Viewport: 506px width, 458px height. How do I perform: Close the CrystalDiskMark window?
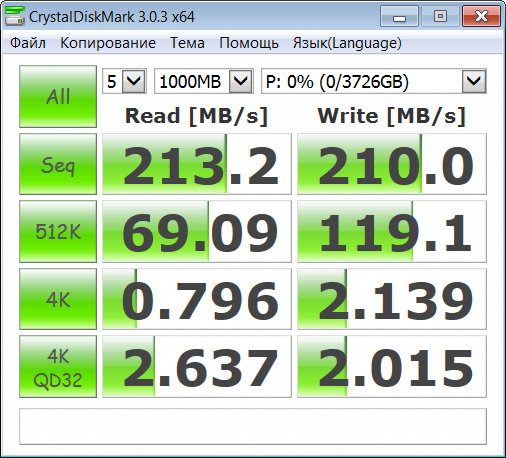[481, 16]
